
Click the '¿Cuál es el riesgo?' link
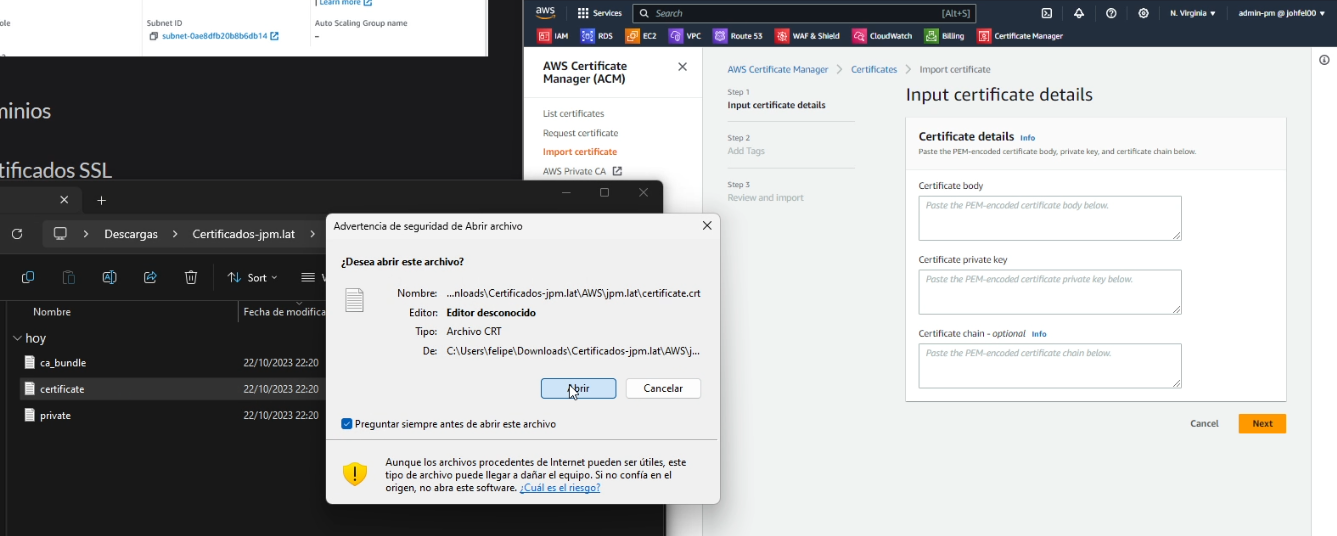(x=560, y=488)
